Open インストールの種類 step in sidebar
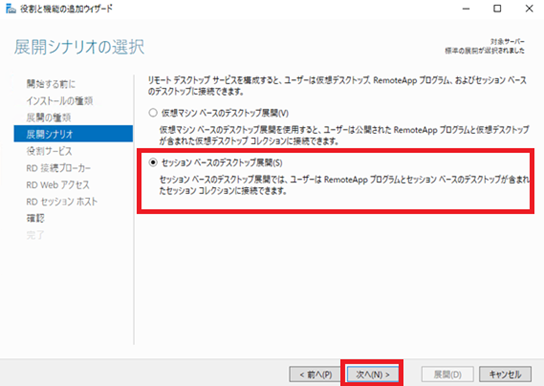Image resolution: width=544 pixels, height=386 pixels. tap(60, 101)
